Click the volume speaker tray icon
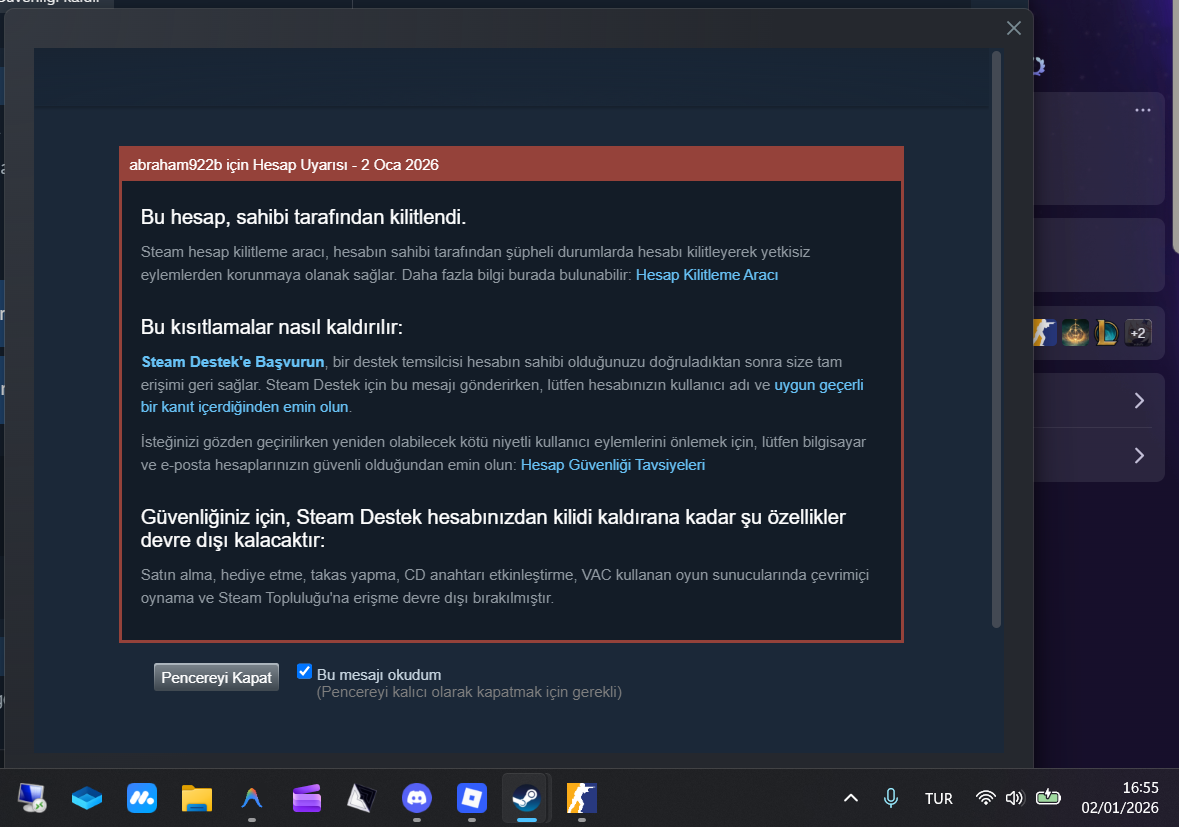The height and width of the screenshot is (827, 1179). click(1014, 798)
